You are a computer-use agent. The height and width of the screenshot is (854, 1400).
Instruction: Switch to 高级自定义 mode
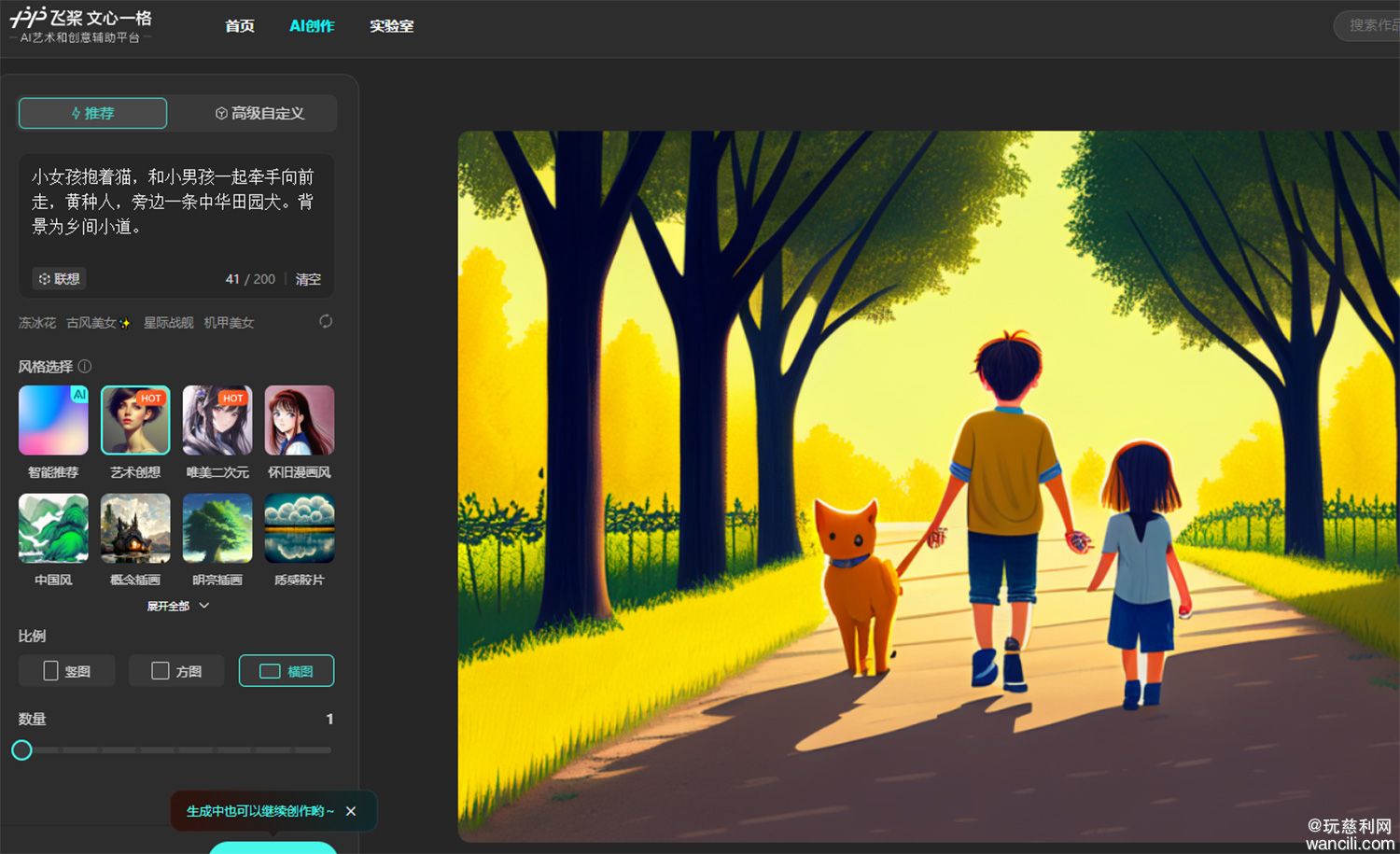click(259, 113)
